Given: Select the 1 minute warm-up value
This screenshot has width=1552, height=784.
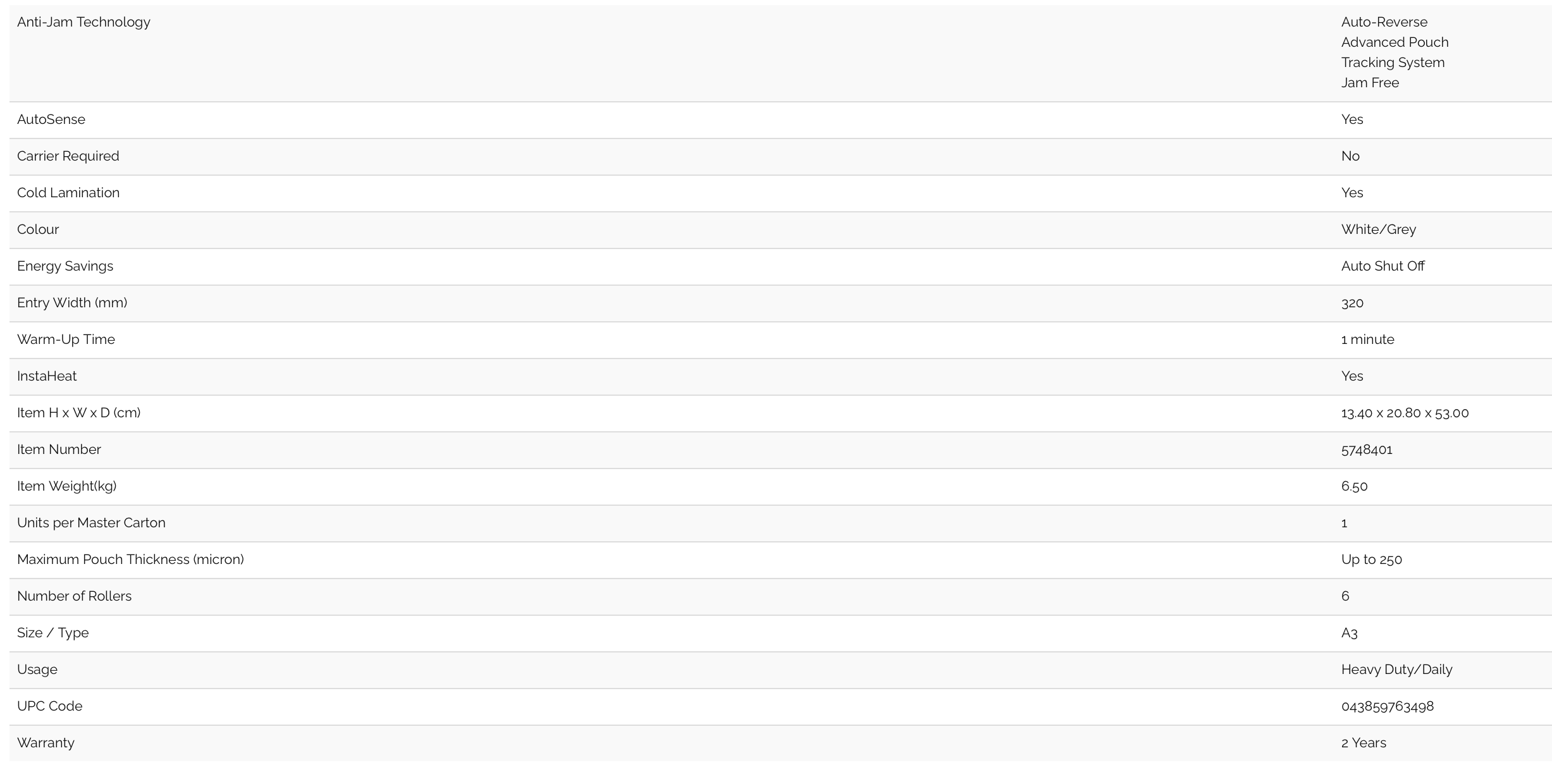Looking at the screenshot, I should [x=1367, y=340].
